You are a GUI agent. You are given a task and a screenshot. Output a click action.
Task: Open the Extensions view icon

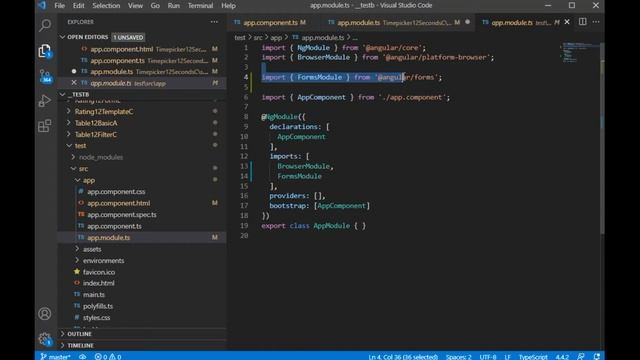pos(45,126)
